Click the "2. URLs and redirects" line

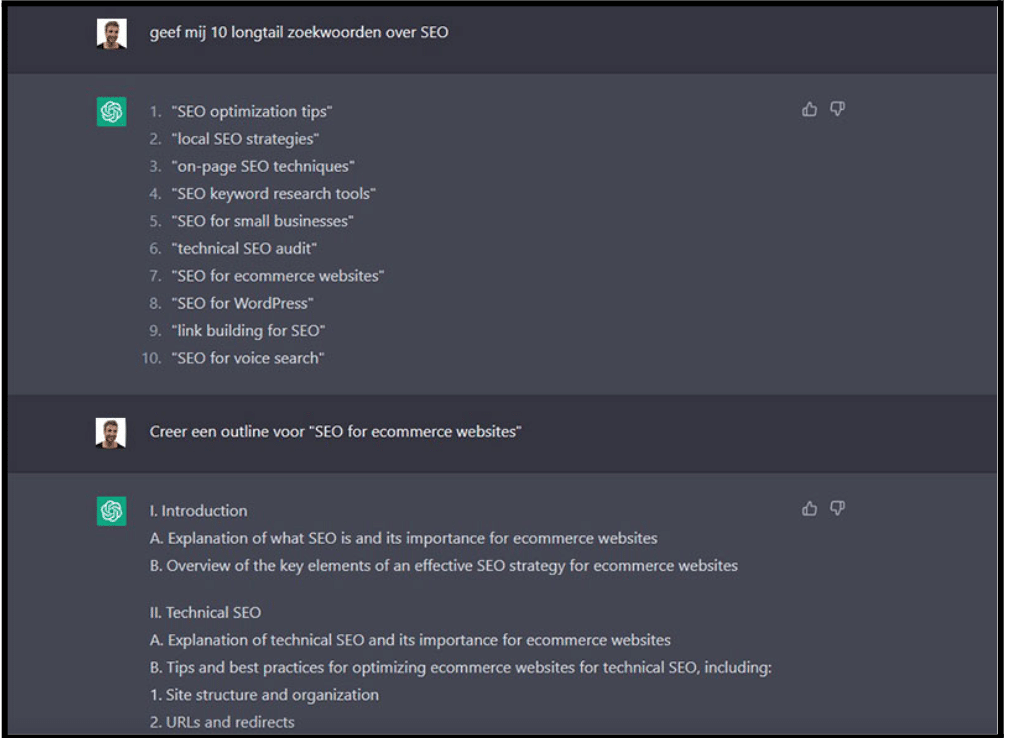click(x=222, y=722)
